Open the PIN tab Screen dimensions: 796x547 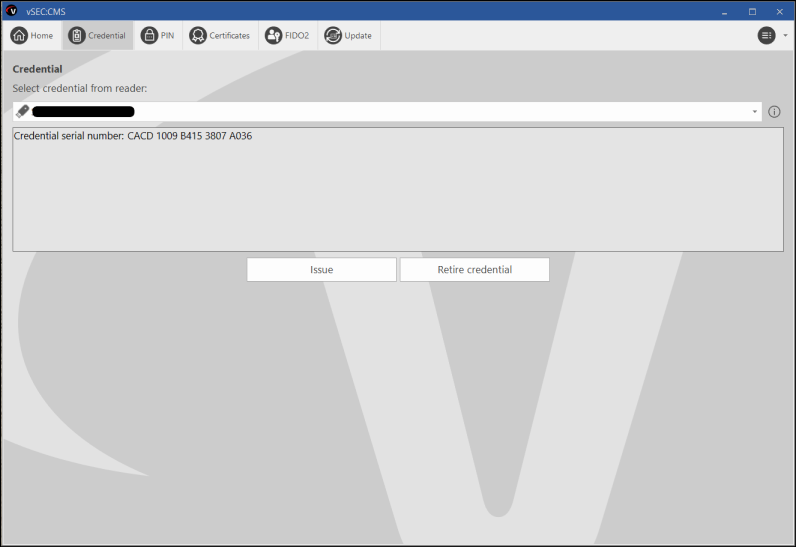[x=158, y=36]
